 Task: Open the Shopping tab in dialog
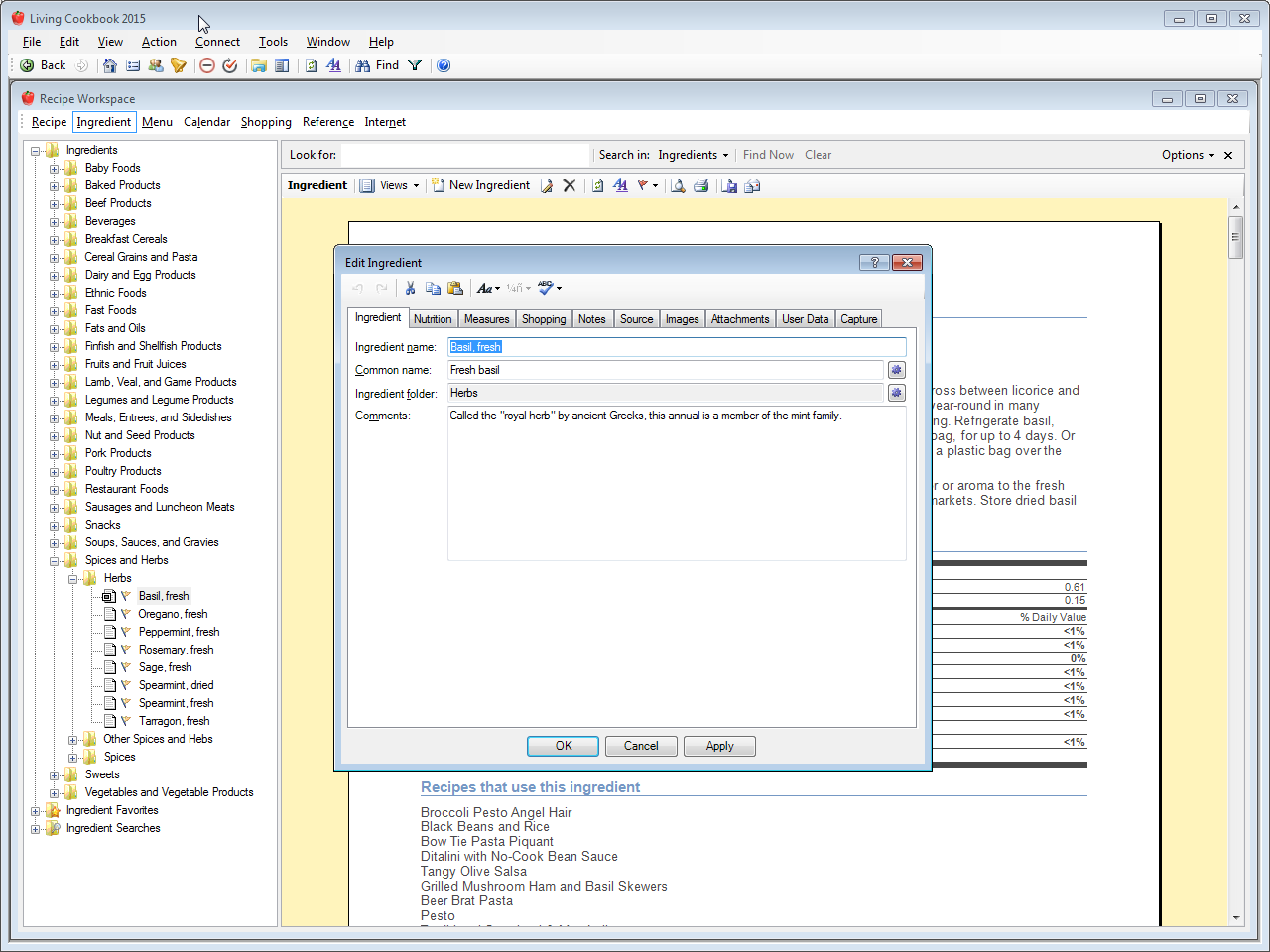click(x=544, y=319)
